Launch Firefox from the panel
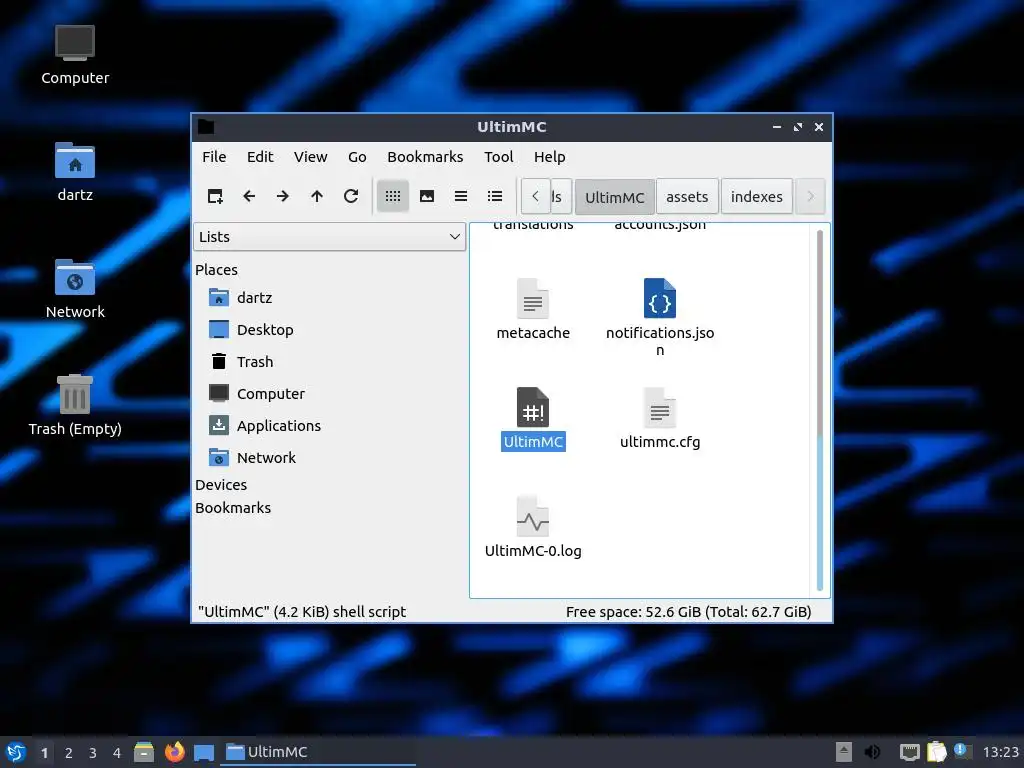1024x768 pixels. pyautogui.click(x=174, y=752)
